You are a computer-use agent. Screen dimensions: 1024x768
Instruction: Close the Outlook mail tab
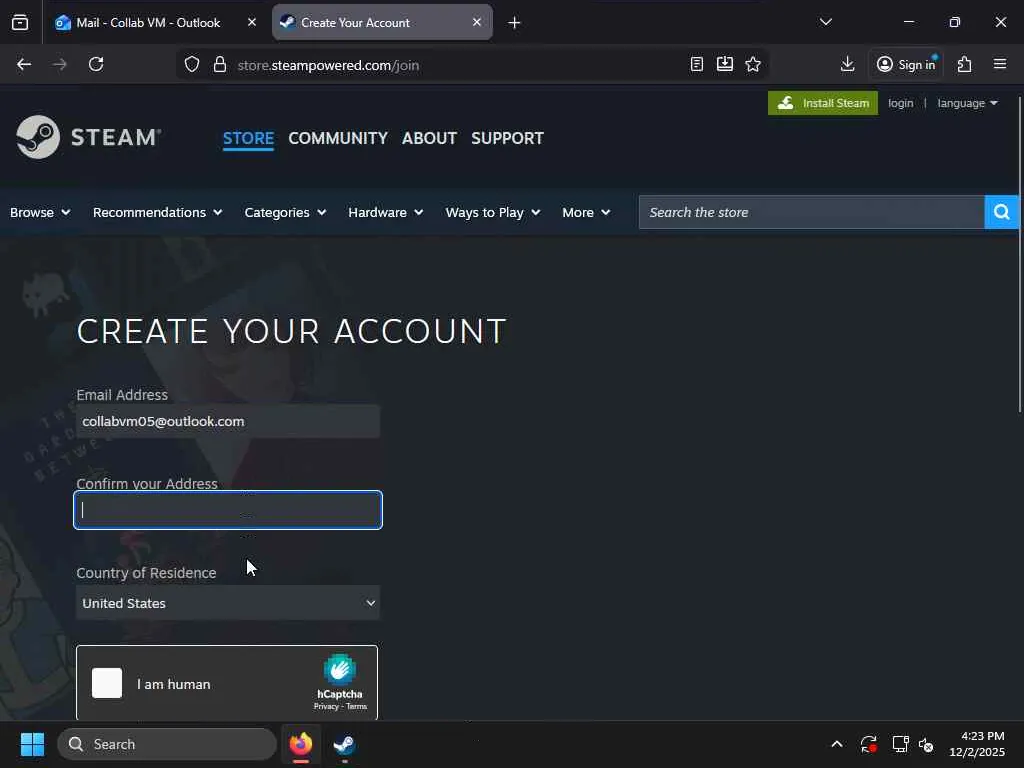(x=252, y=22)
